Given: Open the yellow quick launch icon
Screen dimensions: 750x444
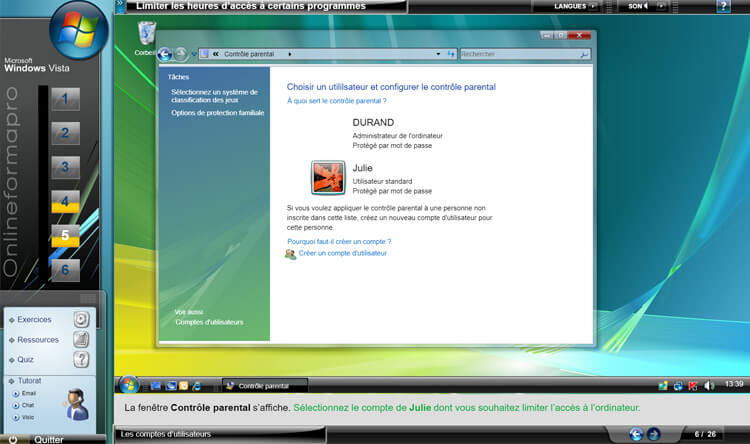Looking at the screenshot, I should pyautogui.click(x=183, y=386).
